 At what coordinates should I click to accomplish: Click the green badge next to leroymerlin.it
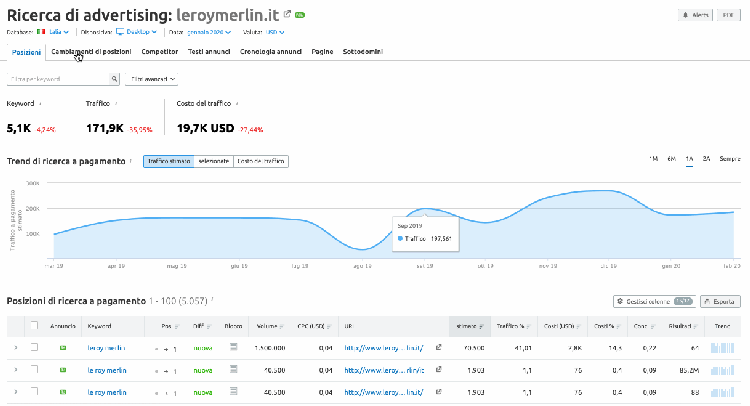point(300,15)
